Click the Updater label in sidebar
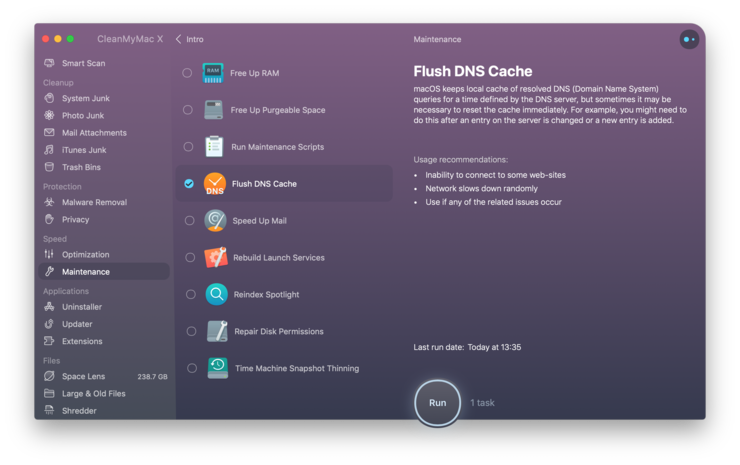The image size is (740, 465). tap(77, 324)
